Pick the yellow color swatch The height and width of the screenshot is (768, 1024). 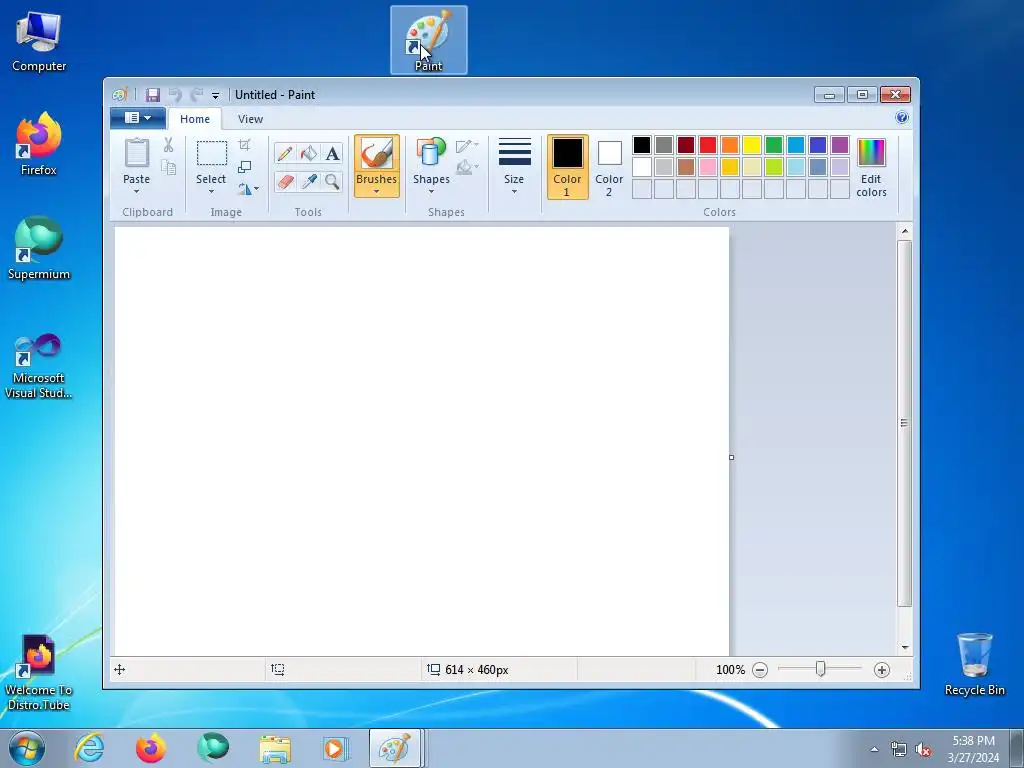[x=752, y=144]
